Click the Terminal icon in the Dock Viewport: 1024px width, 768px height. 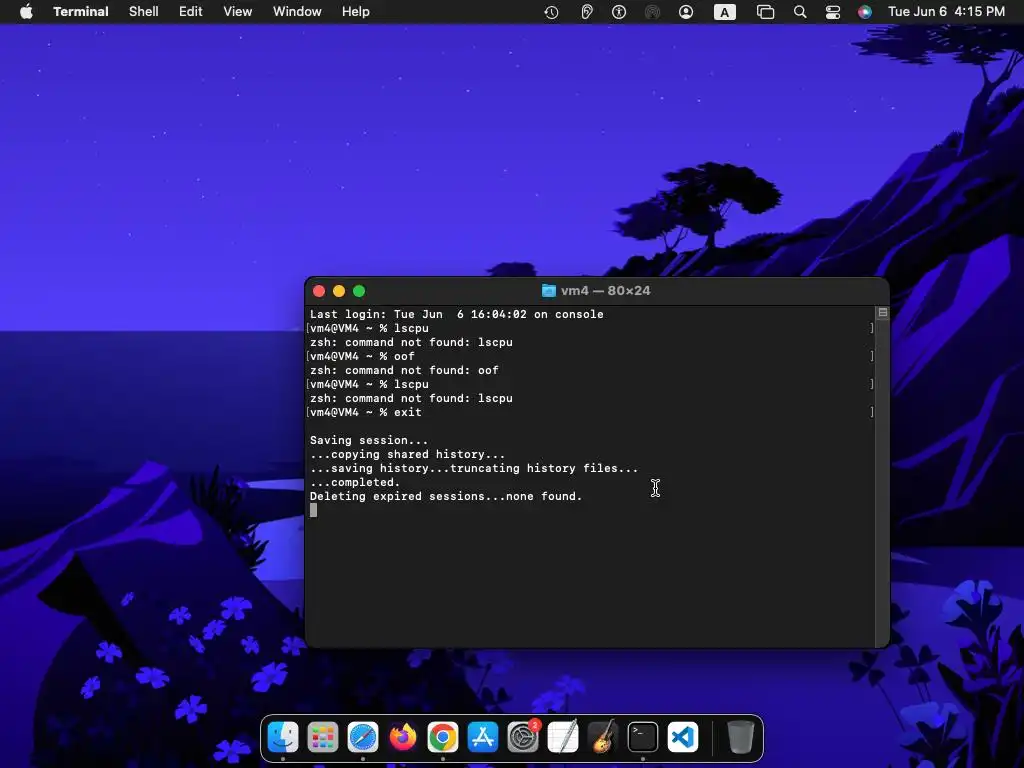(643, 738)
